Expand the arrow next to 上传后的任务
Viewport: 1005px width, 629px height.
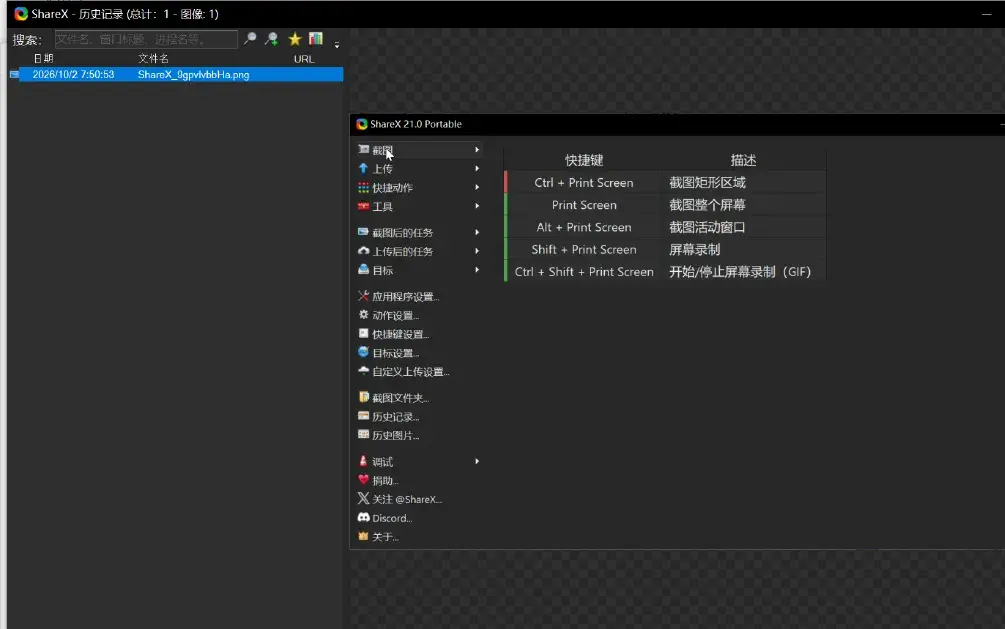point(477,251)
